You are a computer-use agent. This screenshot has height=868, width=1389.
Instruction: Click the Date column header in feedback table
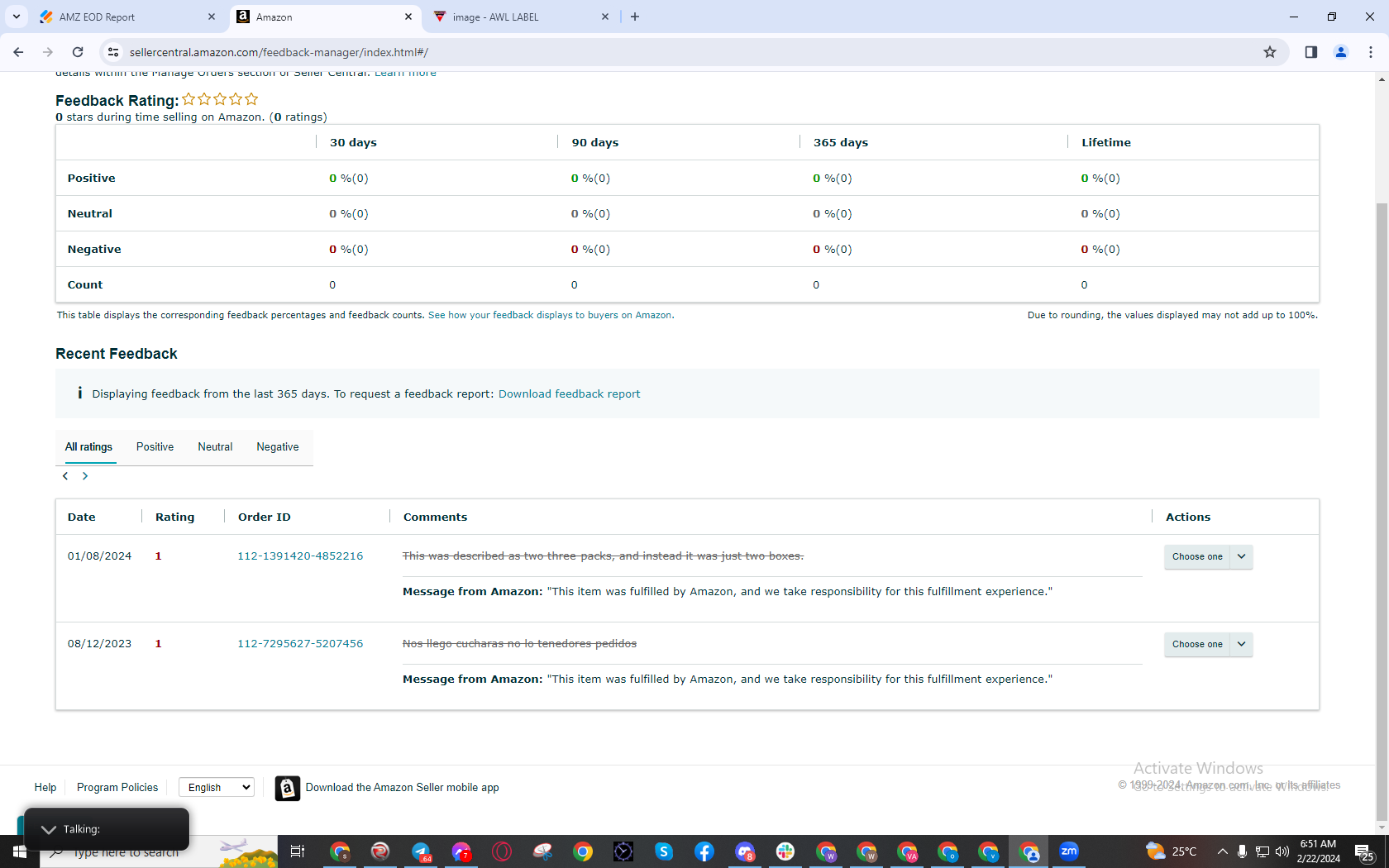pyautogui.click(x=82, y=517)
